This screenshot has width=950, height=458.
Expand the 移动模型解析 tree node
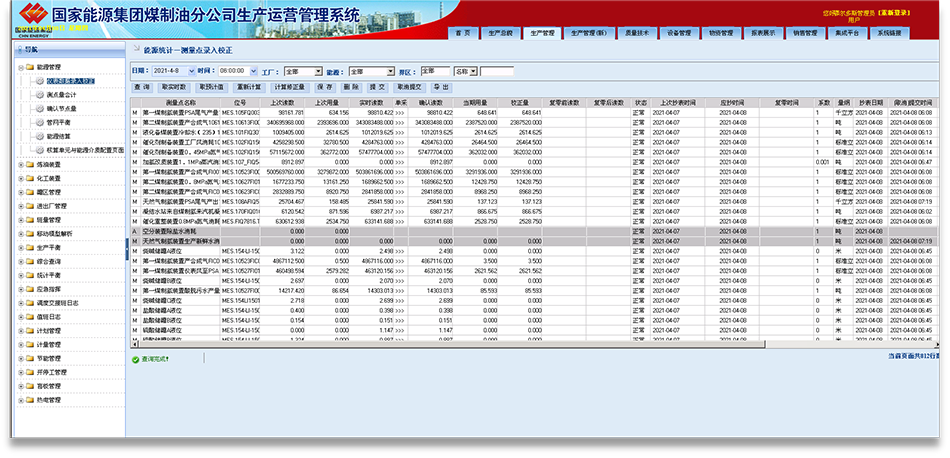click(21, 234)
